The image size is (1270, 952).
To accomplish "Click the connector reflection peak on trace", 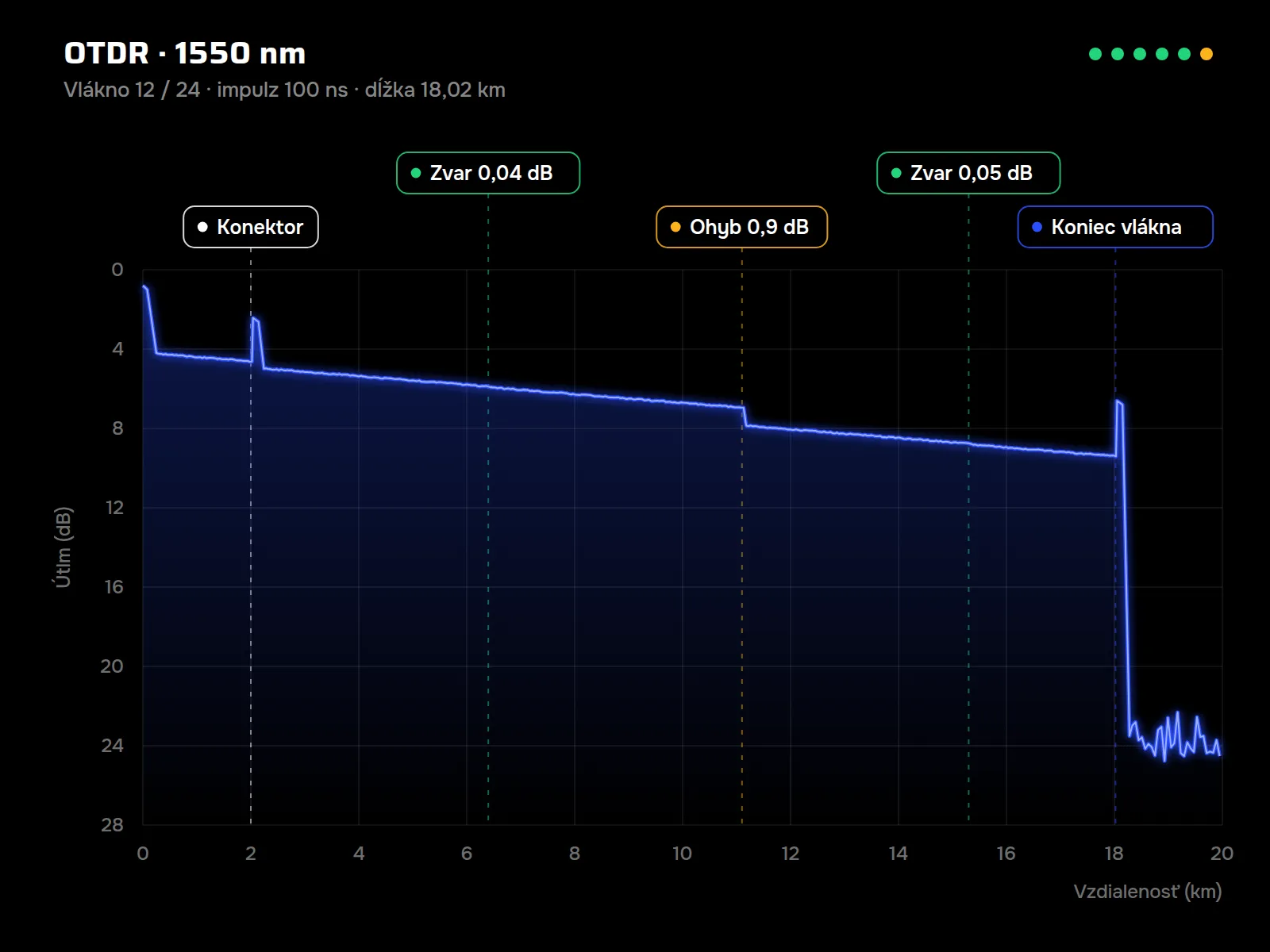I will tap(255, 320).
